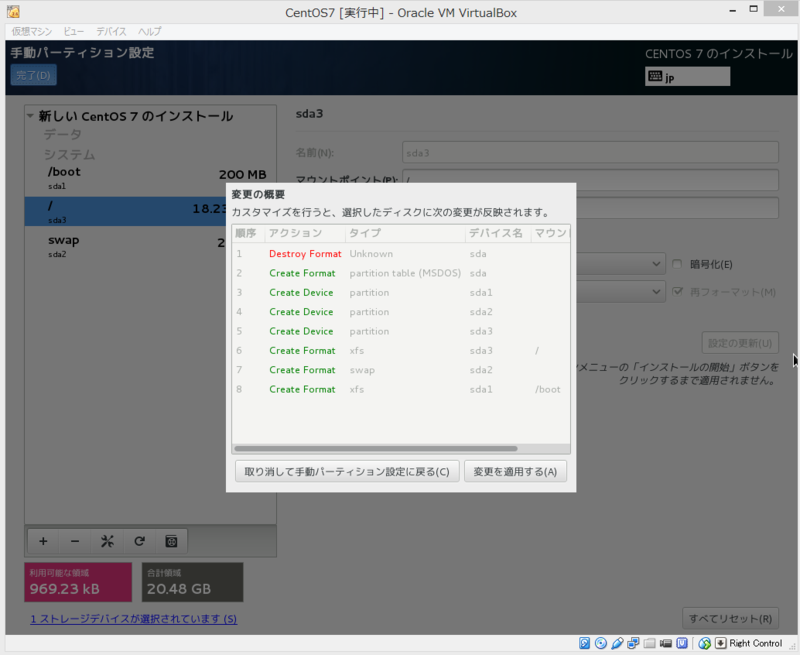Open partition configuration with the wrench icon
The width and height of the screenshot is (800, 655).
(107, 541)
